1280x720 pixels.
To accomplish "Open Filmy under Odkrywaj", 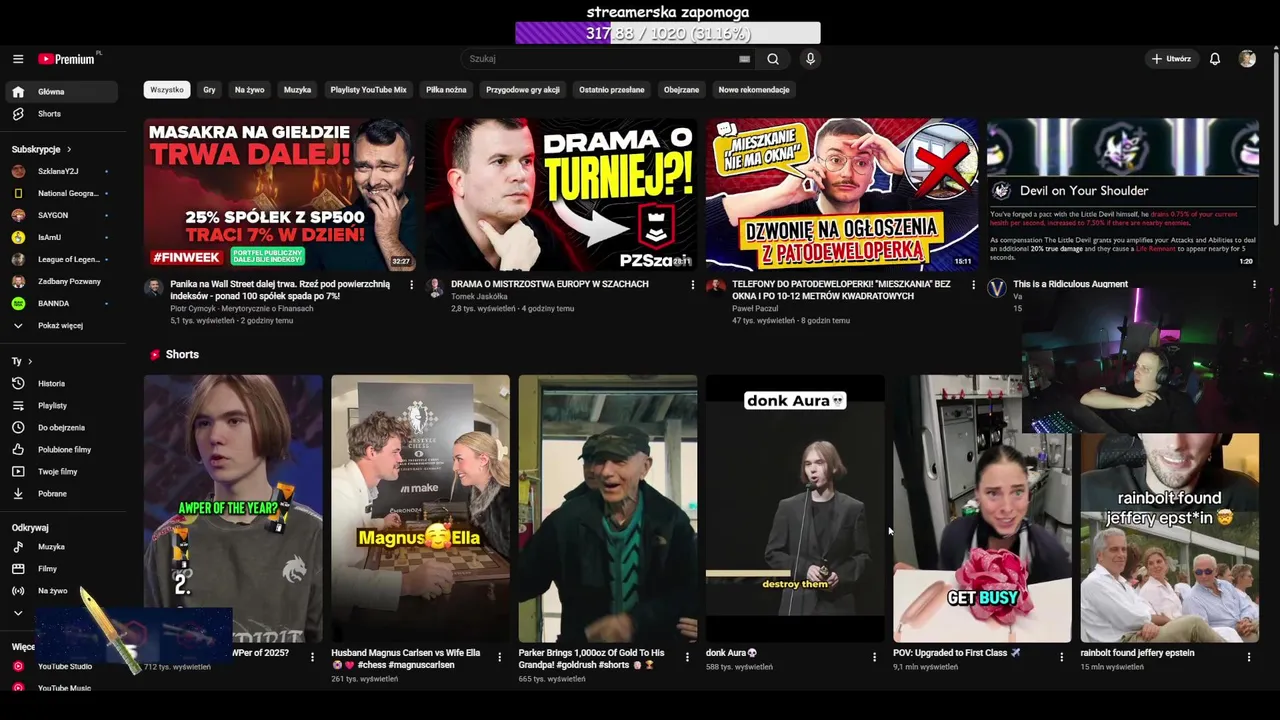I will click(62, 569).
